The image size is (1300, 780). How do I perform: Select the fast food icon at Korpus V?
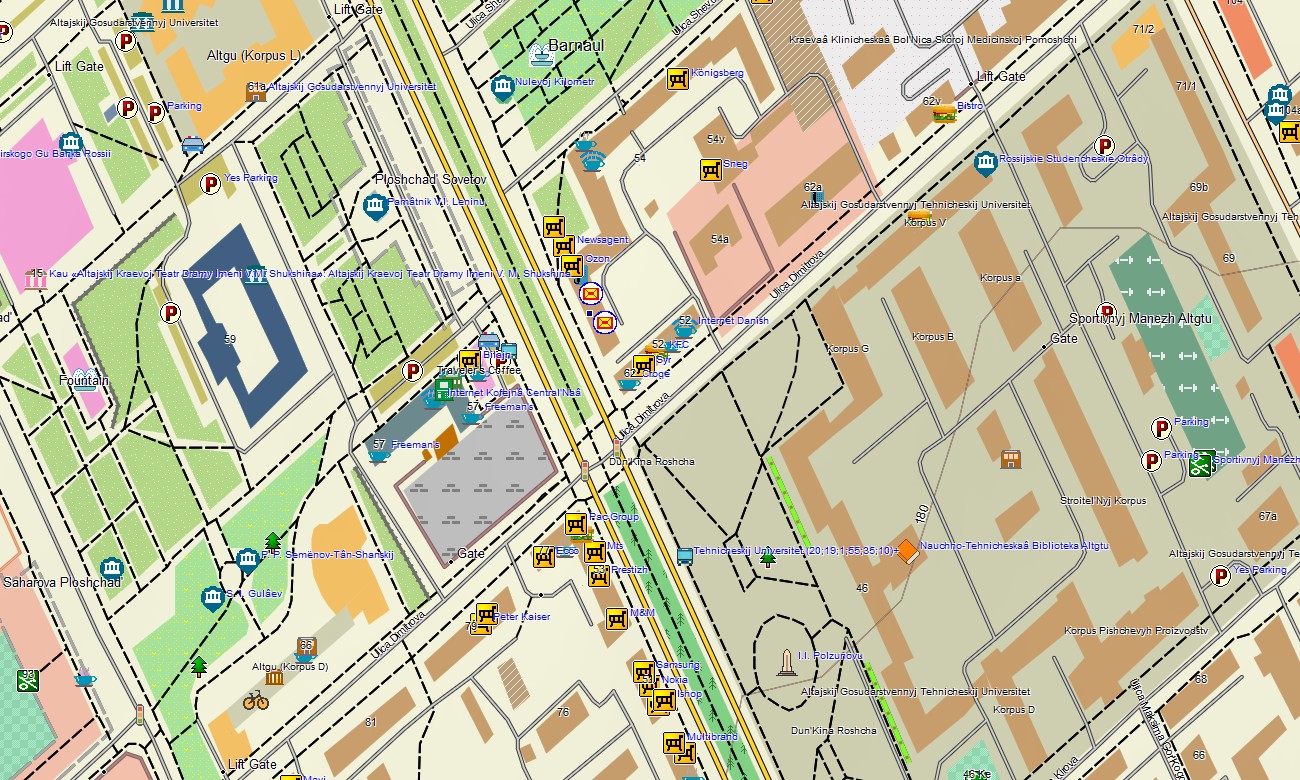920,214
